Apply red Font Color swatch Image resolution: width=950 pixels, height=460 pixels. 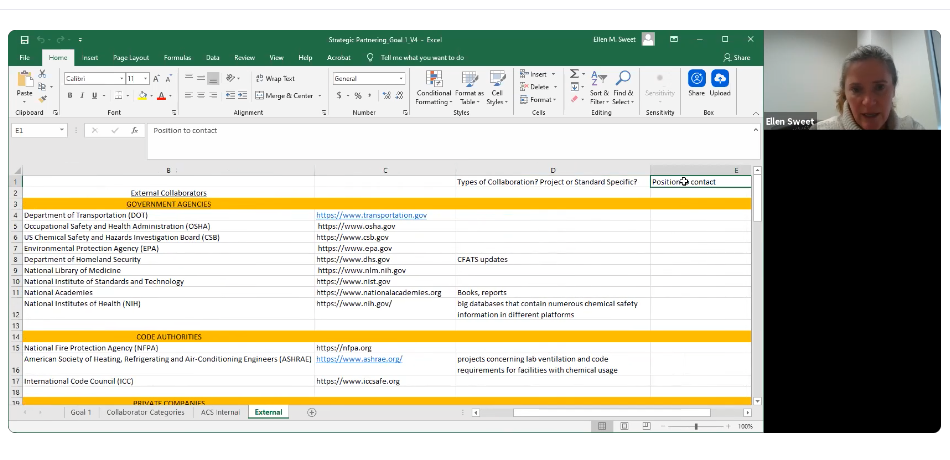pyautogui.click(x=161, y=96)
